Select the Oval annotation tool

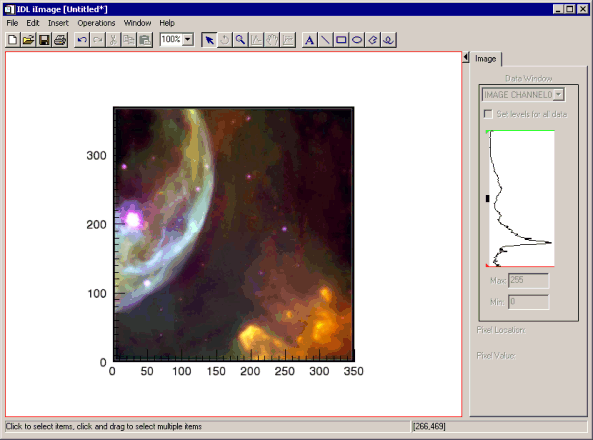pos(357,40)
